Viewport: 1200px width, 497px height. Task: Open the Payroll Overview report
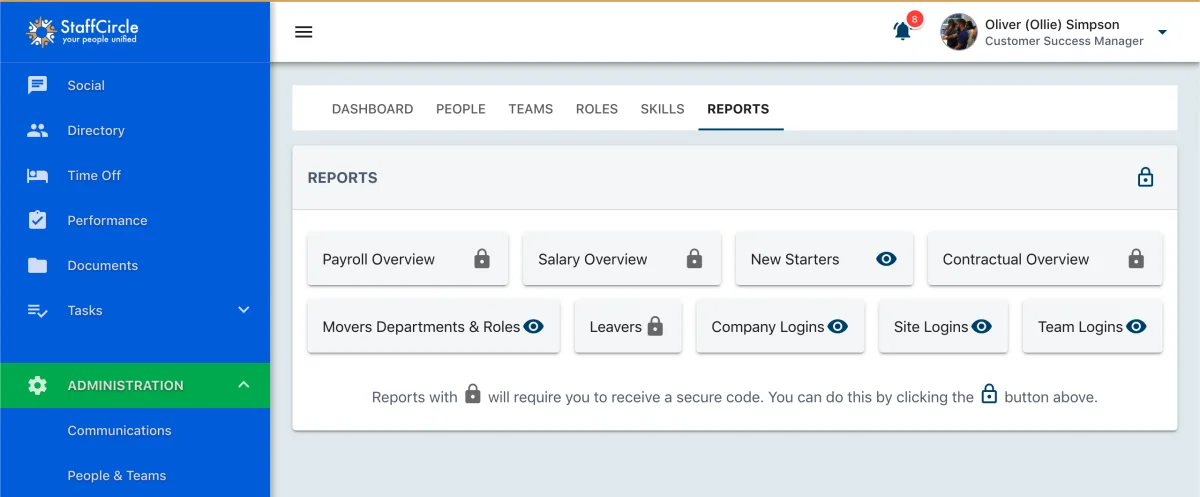(408, 259)
